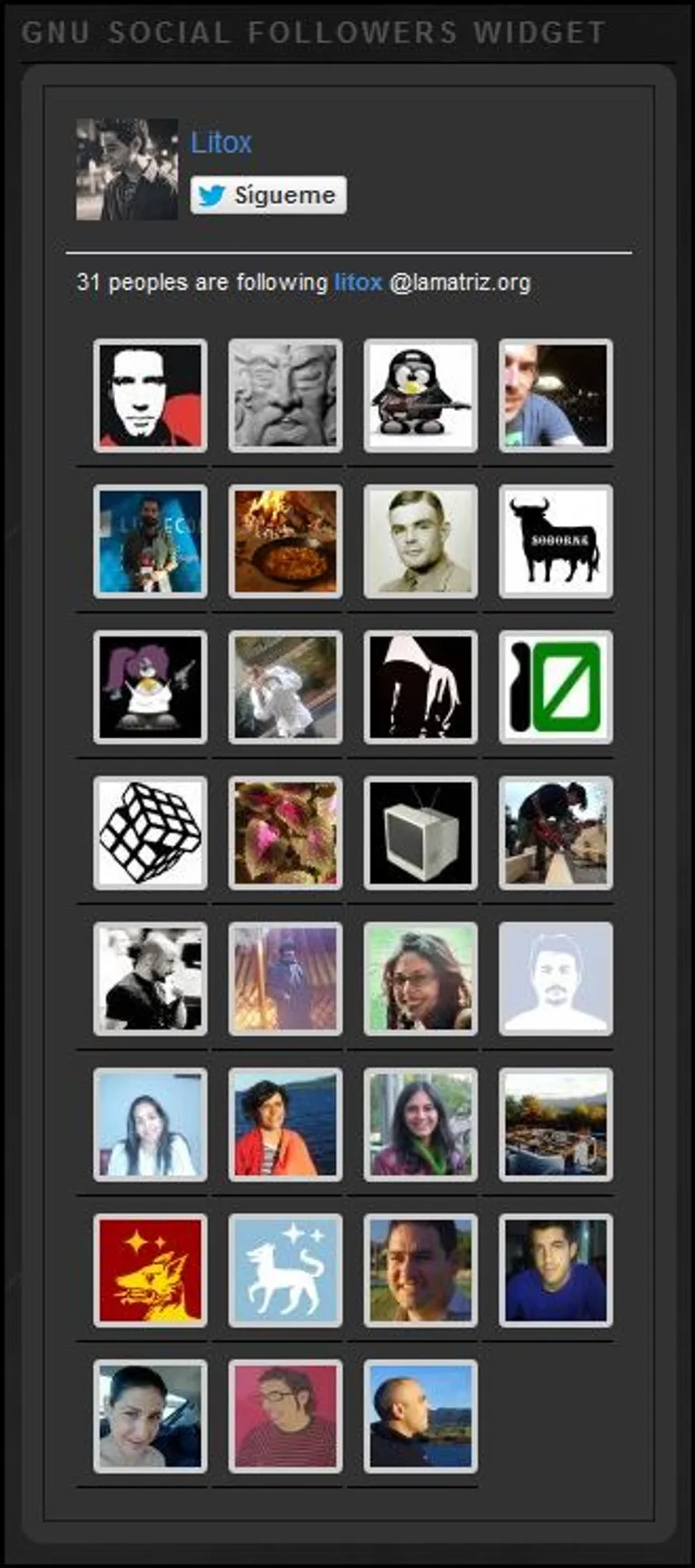Viewport: 695px width, 1568px height.
Task: Open the vintage portrait of man in suit
Action: tap(421, 541)
